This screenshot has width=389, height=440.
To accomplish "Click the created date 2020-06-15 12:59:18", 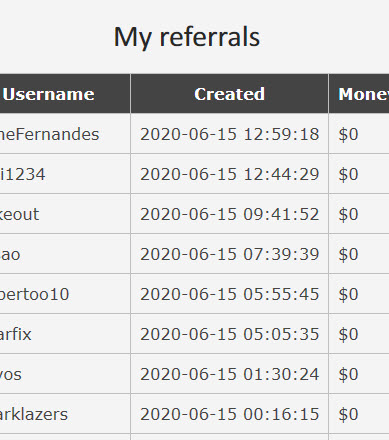I will pos(230,134).
